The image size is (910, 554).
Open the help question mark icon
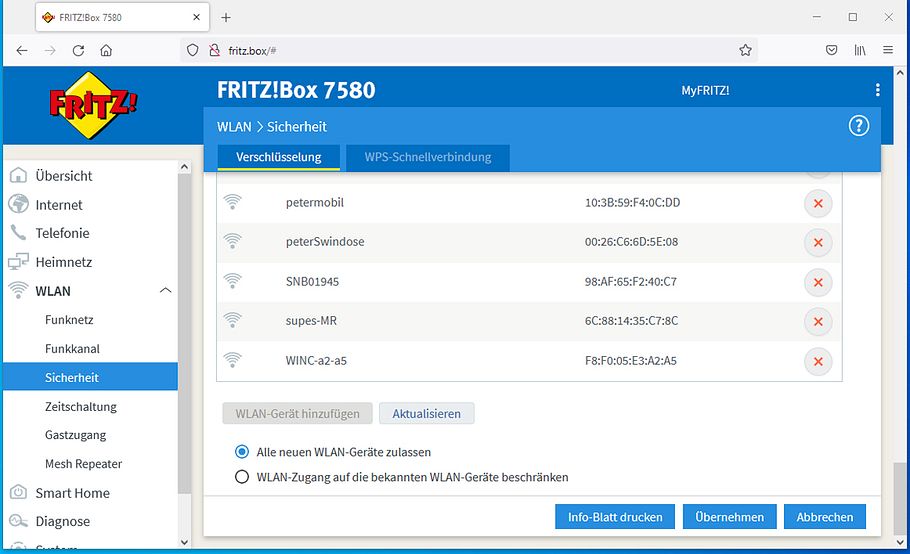click(x=858, y=126)
